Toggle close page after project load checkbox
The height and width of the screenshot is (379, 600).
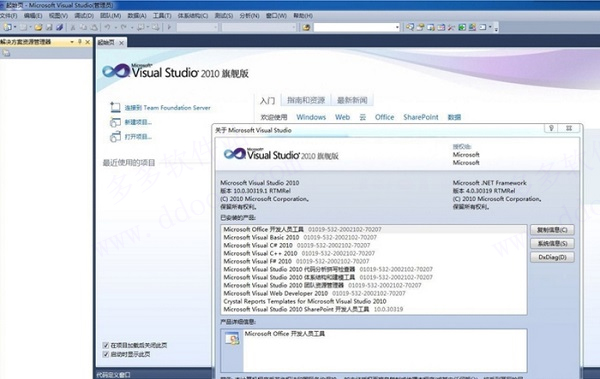106,345
